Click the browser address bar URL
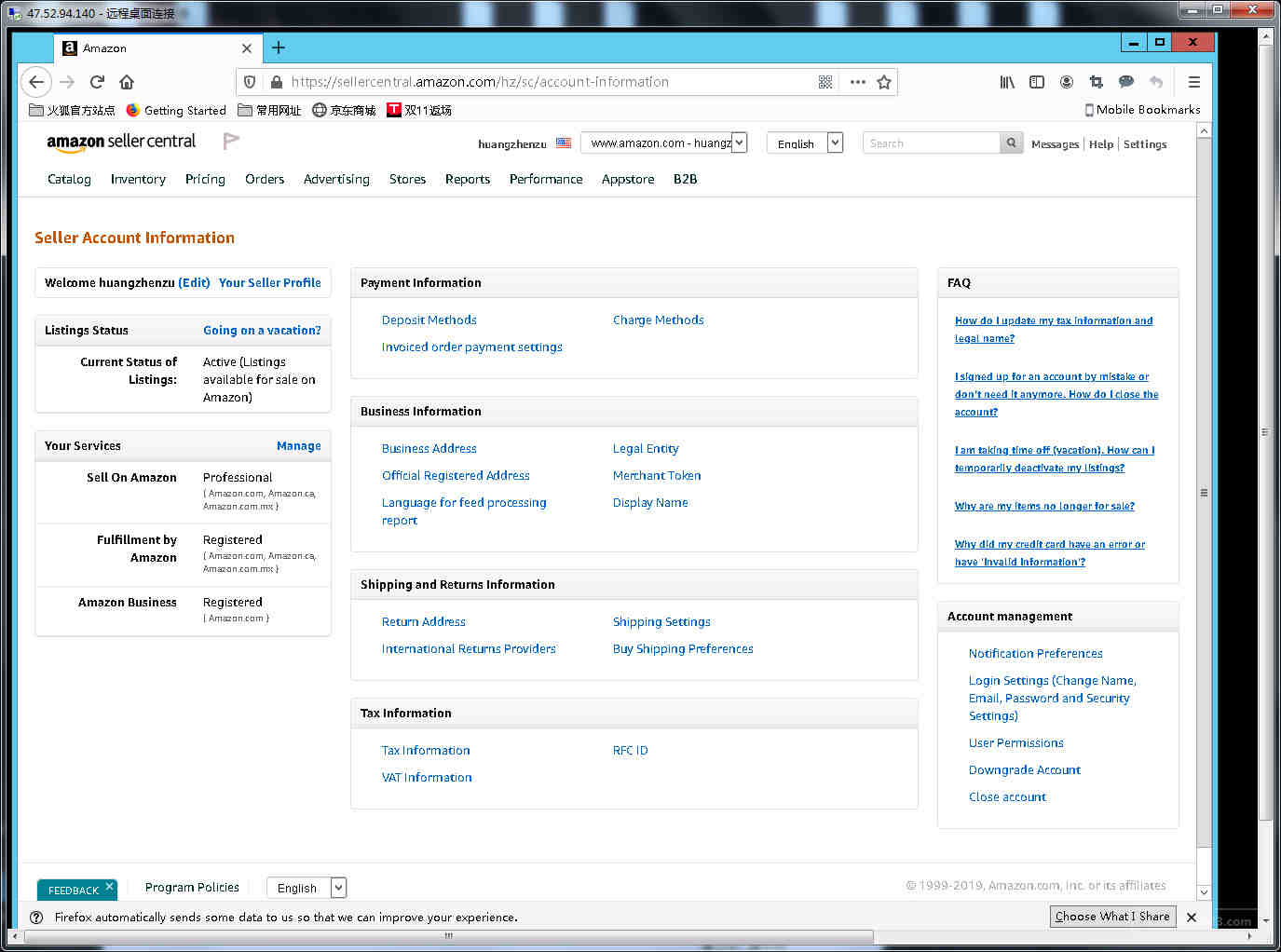The height and width of the screenshot is (952, 1281). tap(480, 82)
